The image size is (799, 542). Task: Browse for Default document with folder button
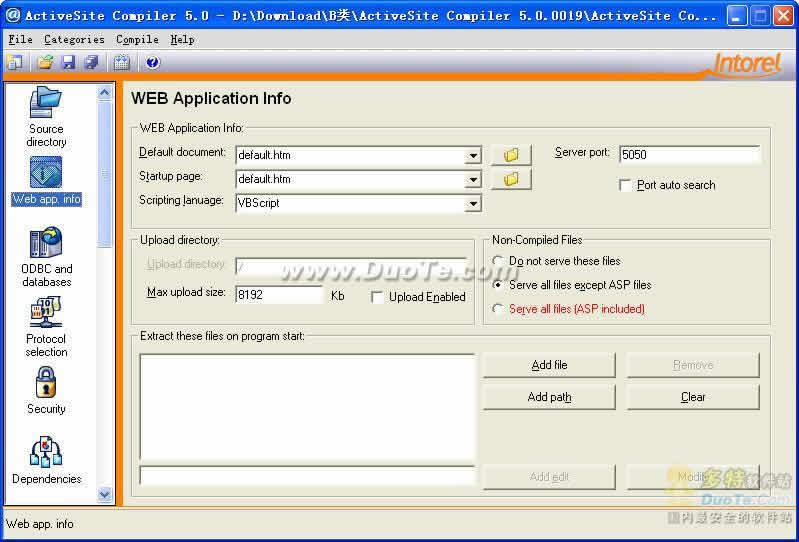click(x=511, y=155)
